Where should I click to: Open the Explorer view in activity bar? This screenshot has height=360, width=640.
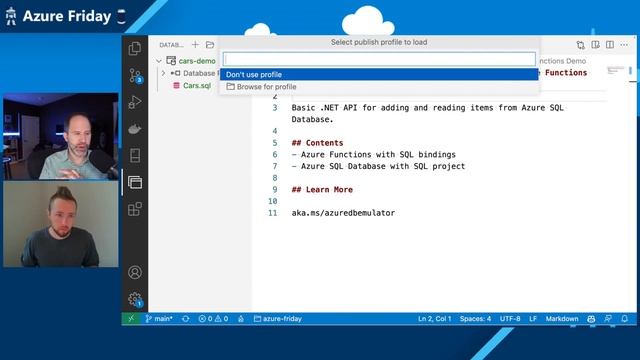coord(135,49)
